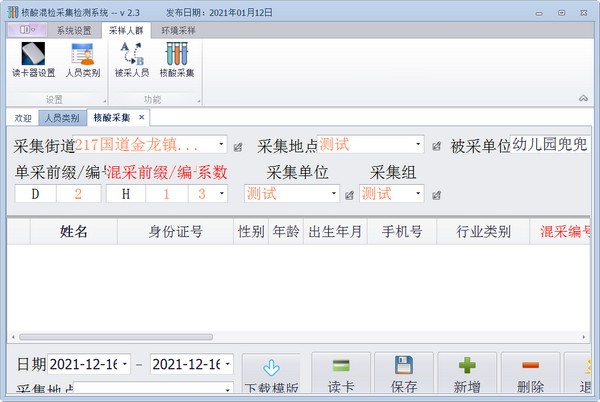The width and height of the screenshot is (600, 402).
Task: Click edit icon beside 采集组 dropdown
Action: pos(436,195)
